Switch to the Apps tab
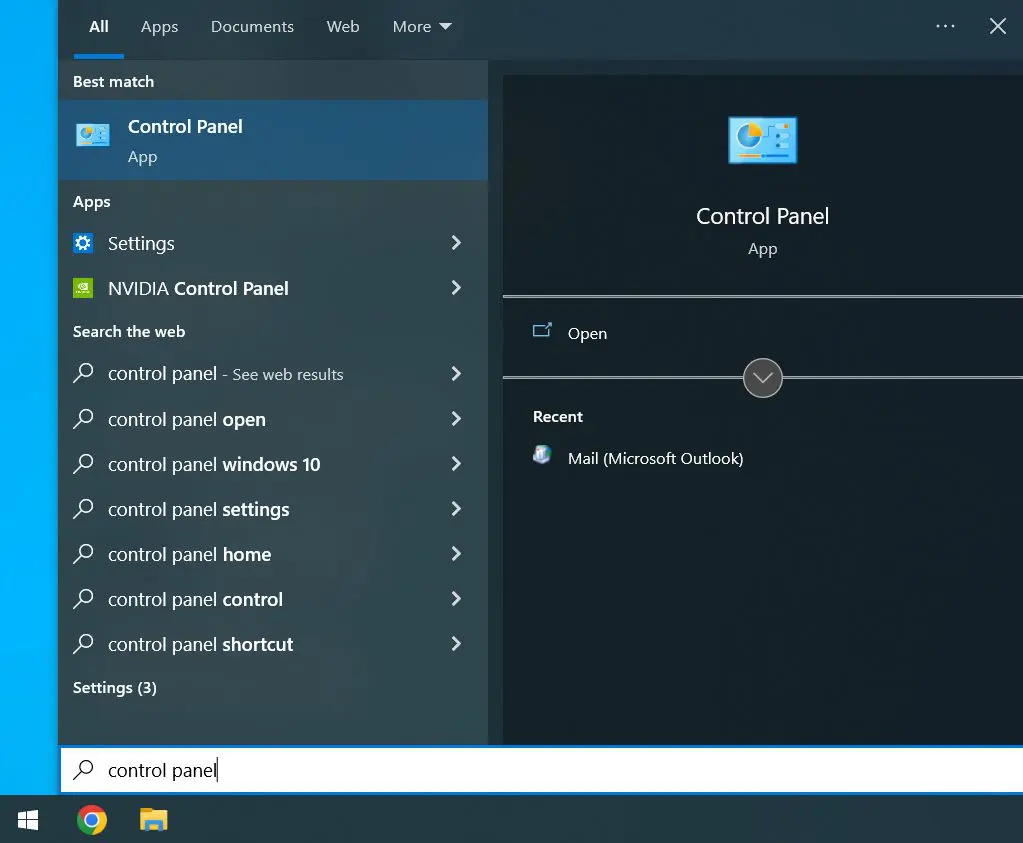 point(159,26)
